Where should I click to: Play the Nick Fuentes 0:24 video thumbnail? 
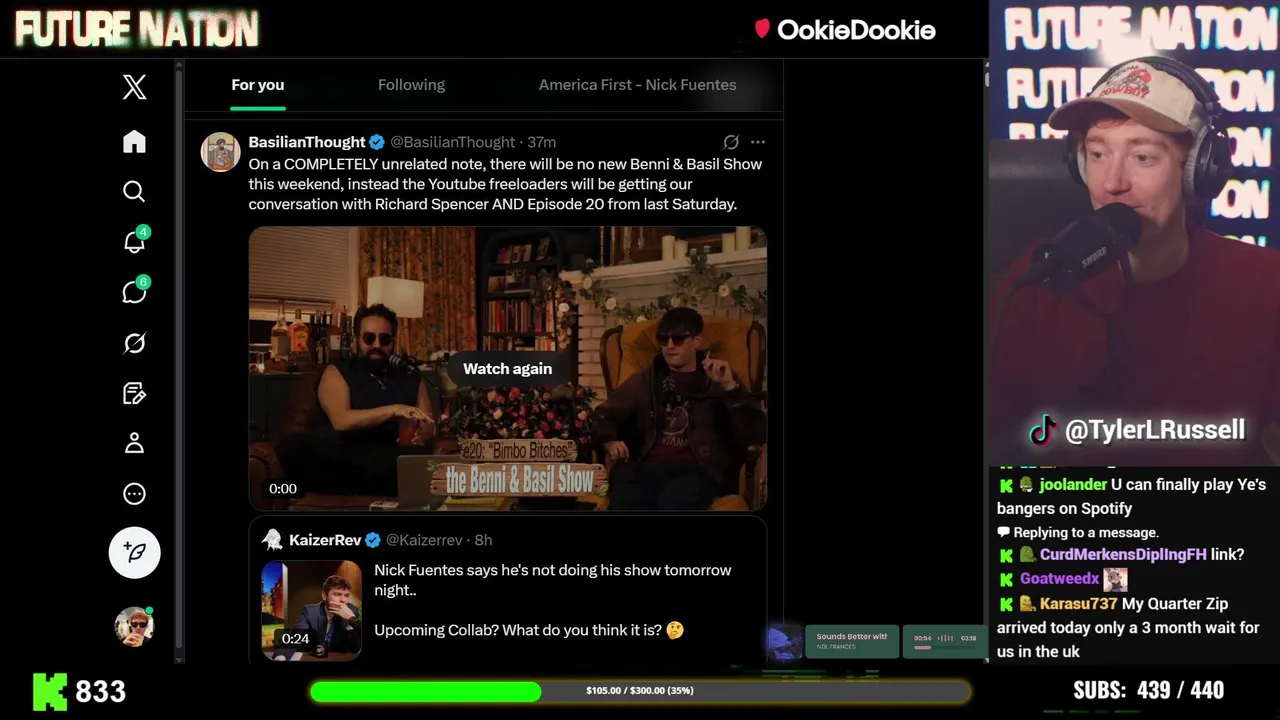click(x=311, y=610)
